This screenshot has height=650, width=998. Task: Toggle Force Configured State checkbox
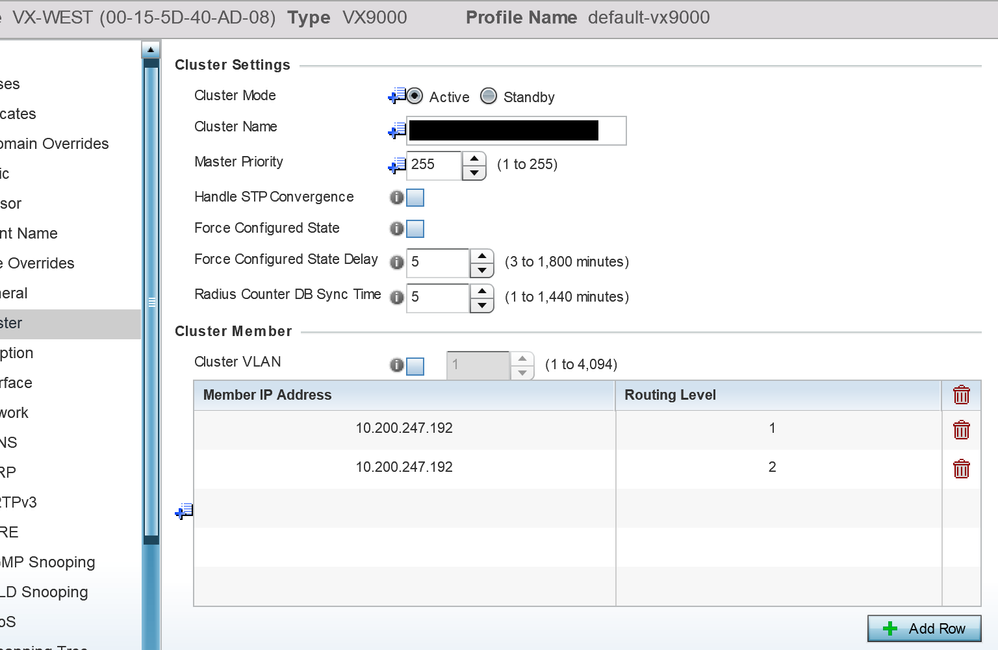(x=415, y=229)
